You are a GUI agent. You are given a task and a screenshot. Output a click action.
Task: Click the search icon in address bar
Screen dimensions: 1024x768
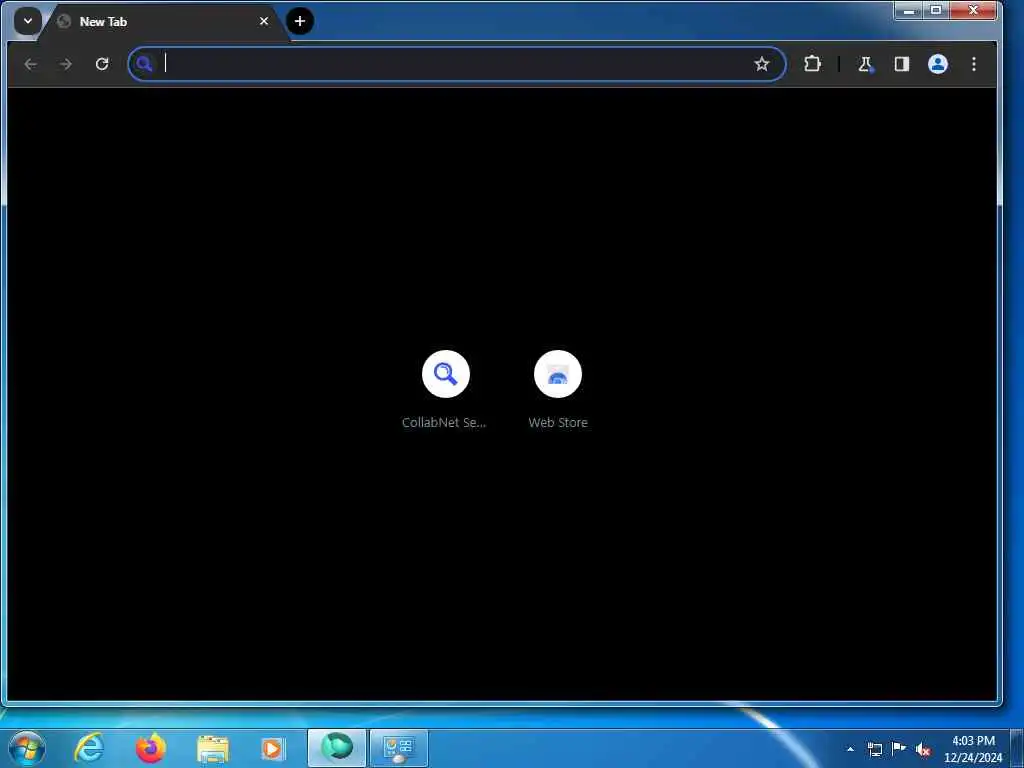(144, 64)
